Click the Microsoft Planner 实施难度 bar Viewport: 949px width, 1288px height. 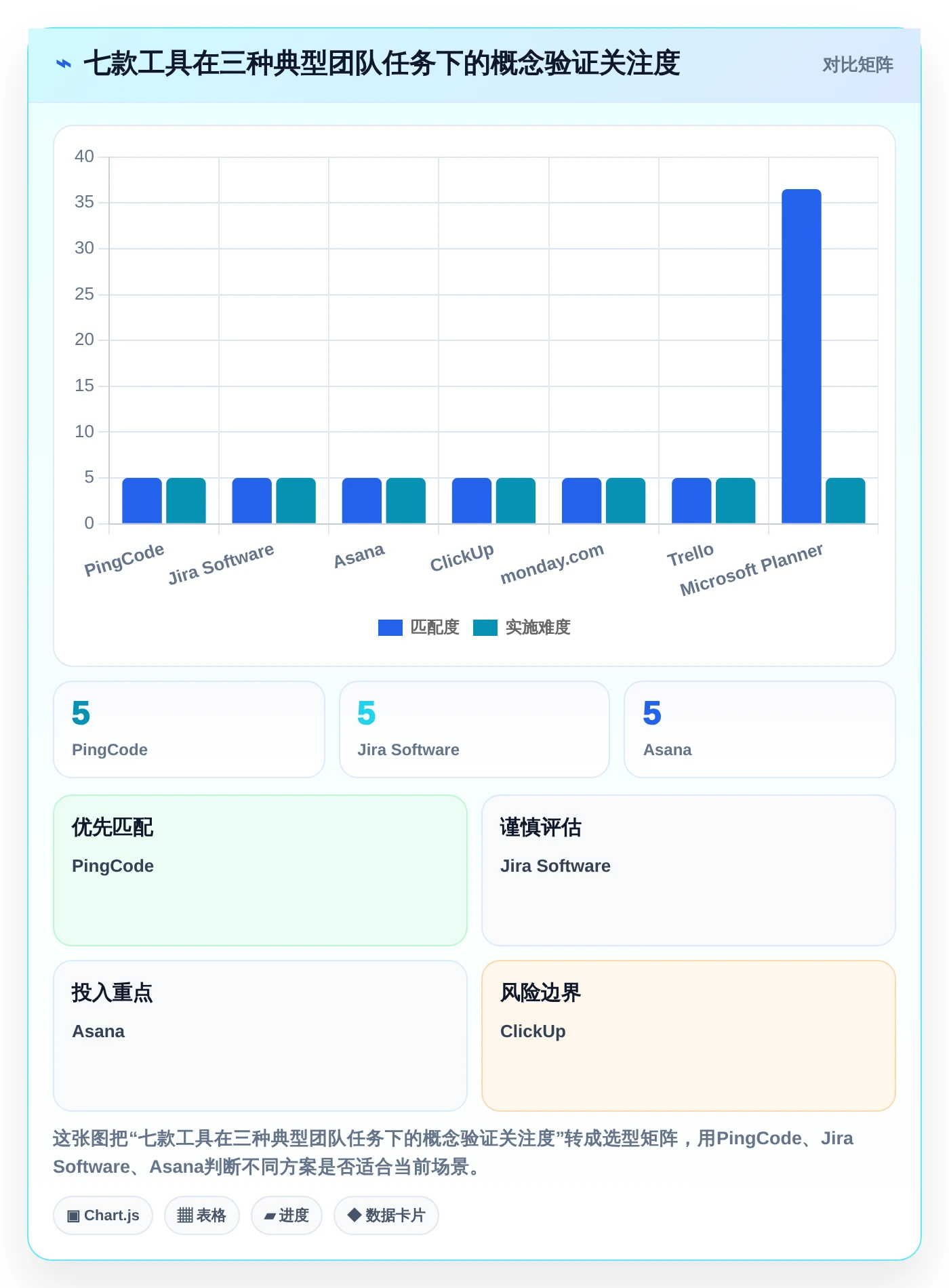point(845,500)
